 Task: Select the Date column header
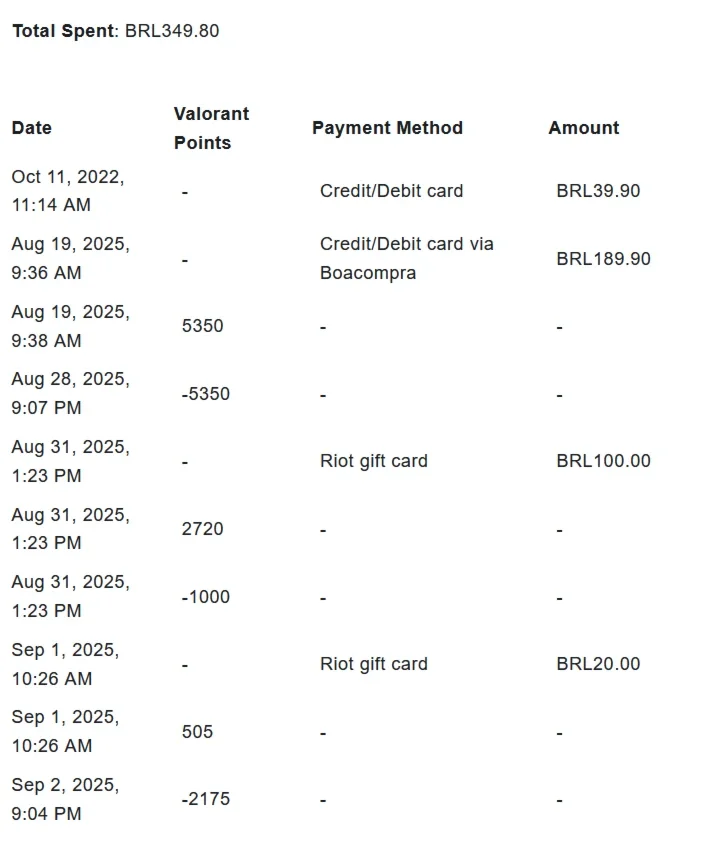[x=32, y=128]
